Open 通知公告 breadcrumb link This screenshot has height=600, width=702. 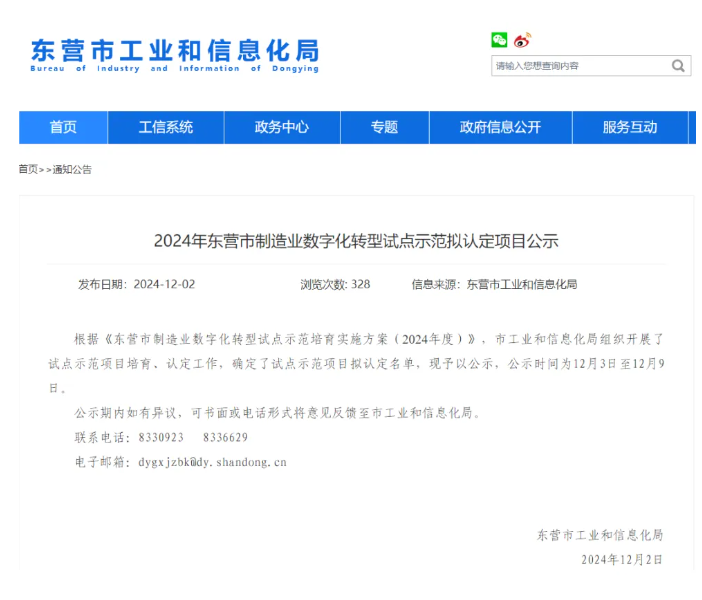coord(72,170)
